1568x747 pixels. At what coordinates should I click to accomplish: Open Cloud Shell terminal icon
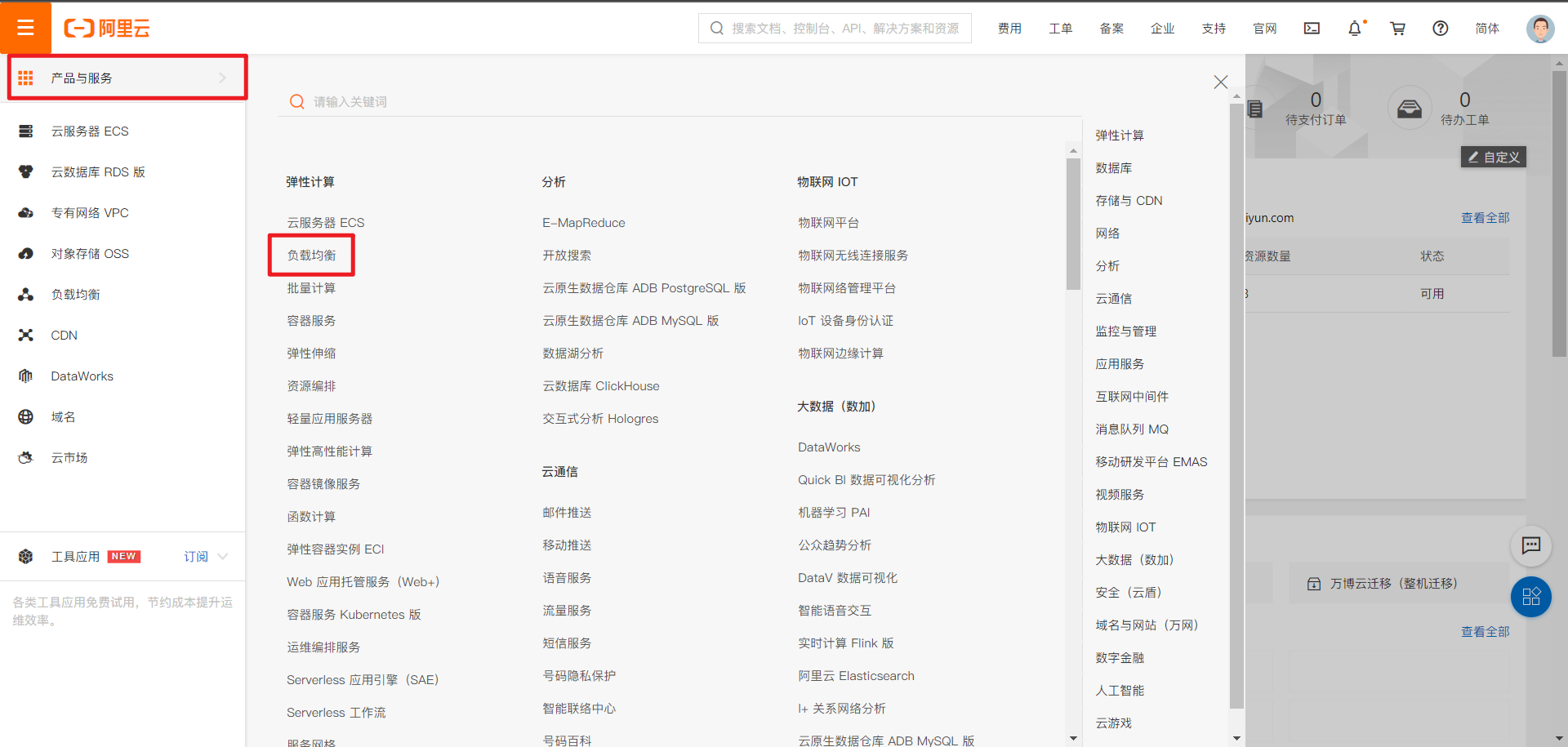[1312, 29]
